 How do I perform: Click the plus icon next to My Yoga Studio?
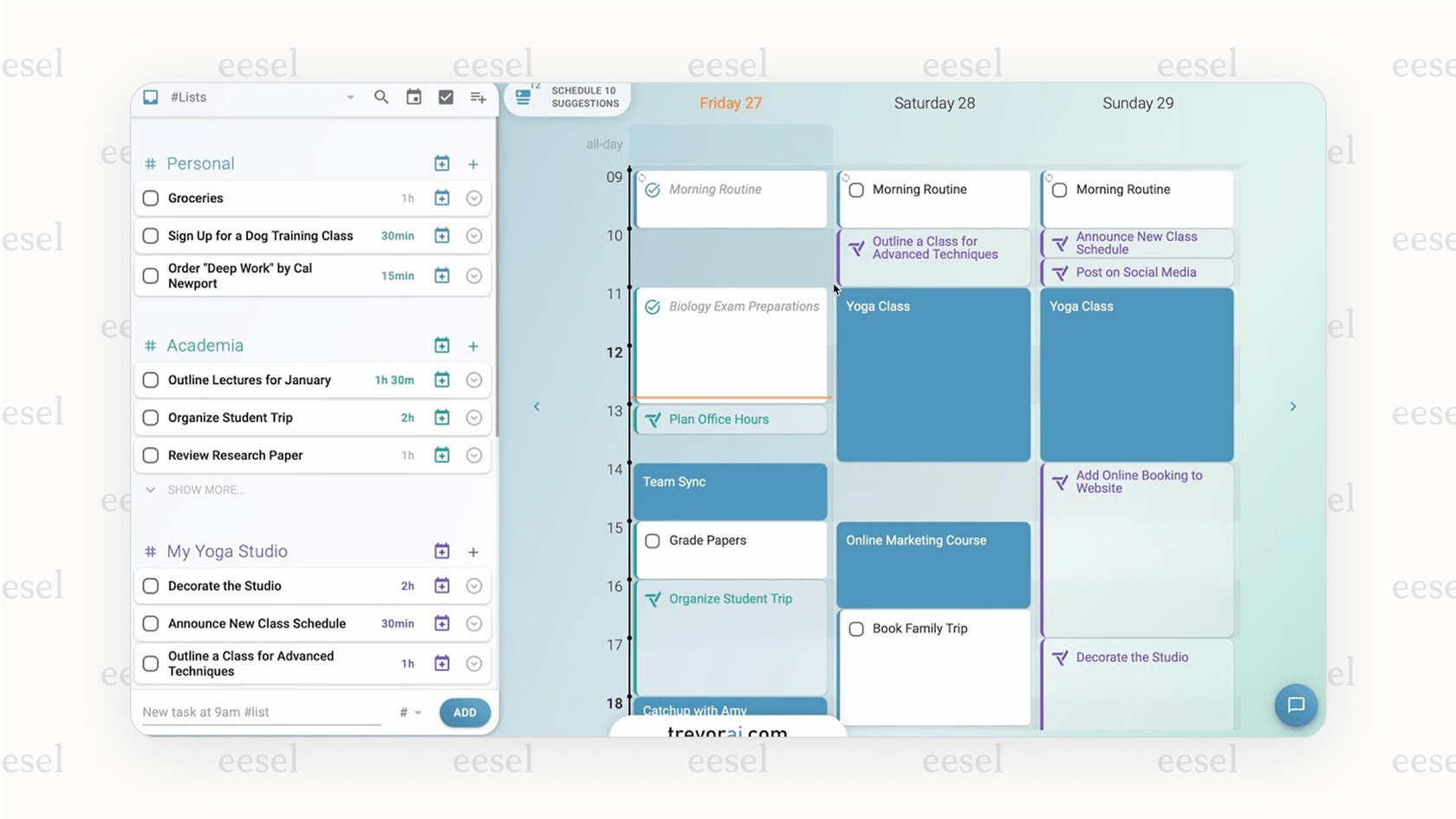473,551
